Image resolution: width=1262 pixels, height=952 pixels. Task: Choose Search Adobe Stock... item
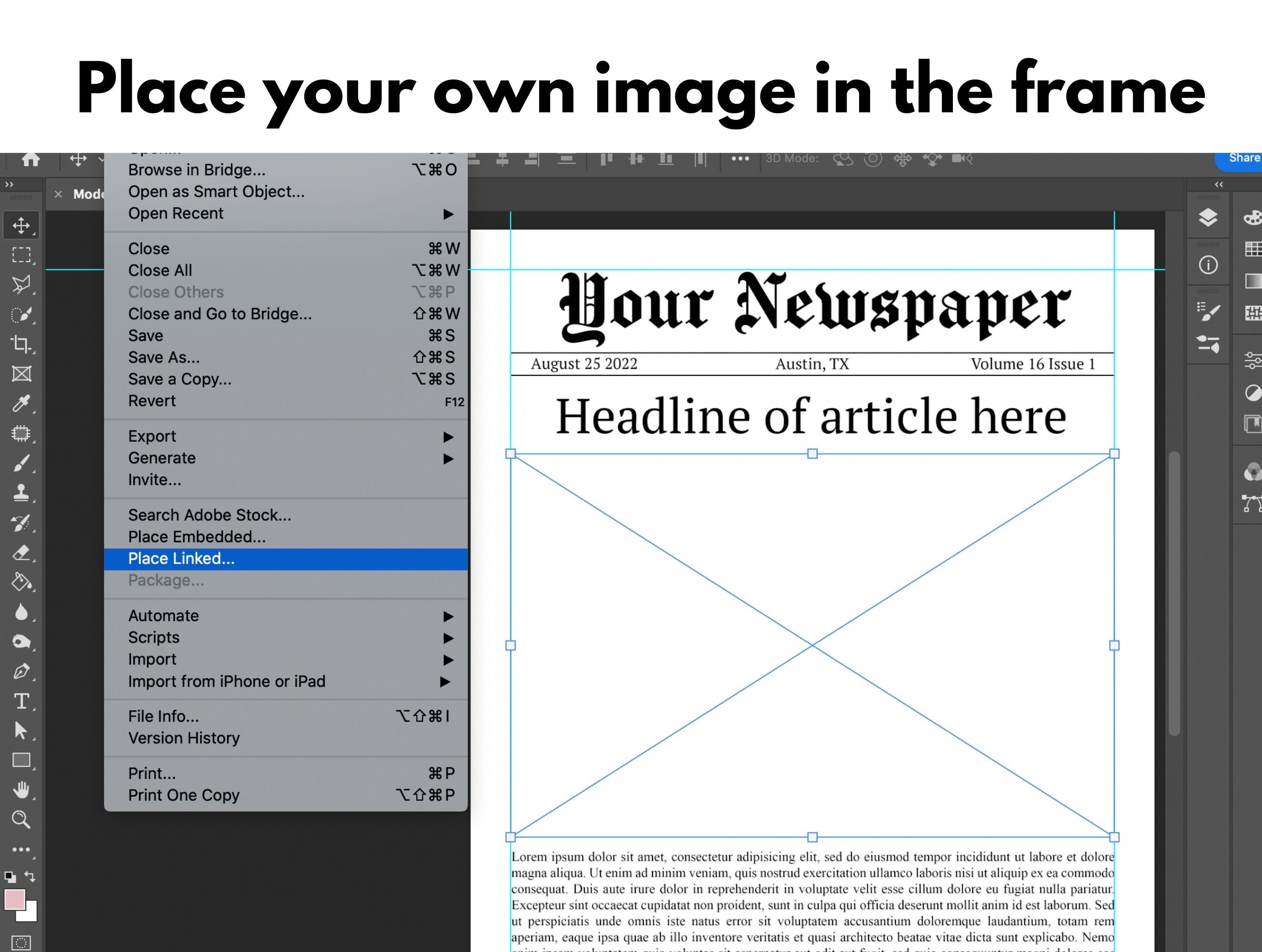(286, 515)
